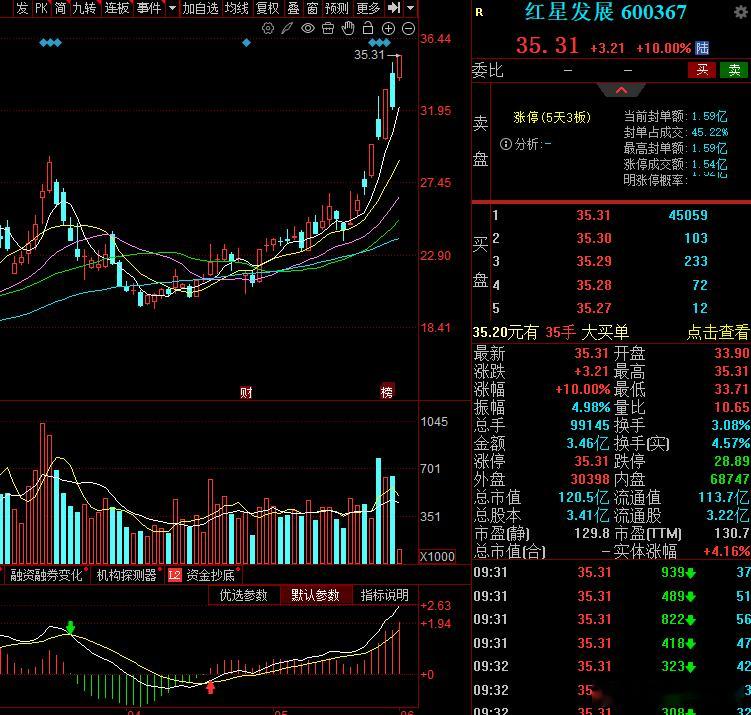Open the 发 toolbar item

(x=22, y=8)
